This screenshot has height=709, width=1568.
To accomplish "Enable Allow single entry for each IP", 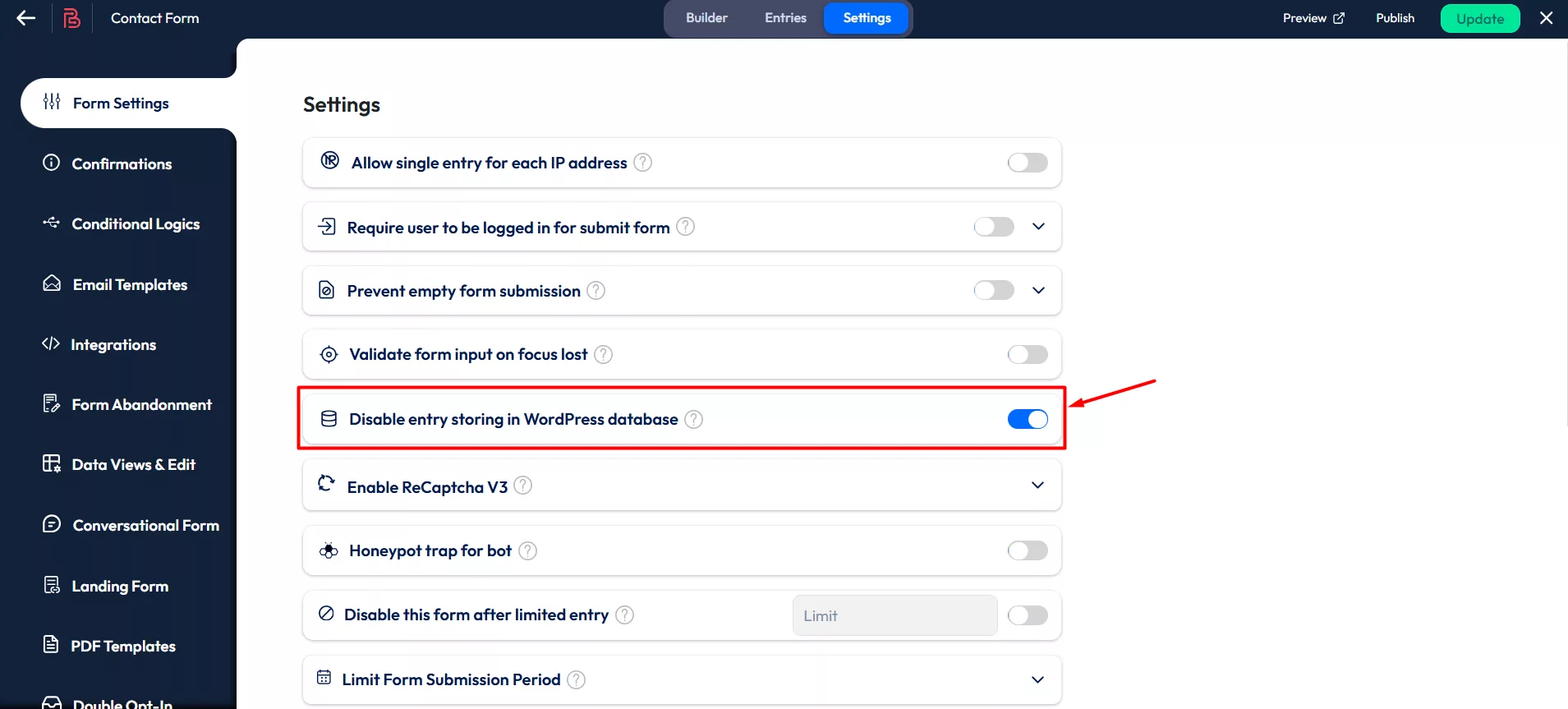I will point(1027,163).
